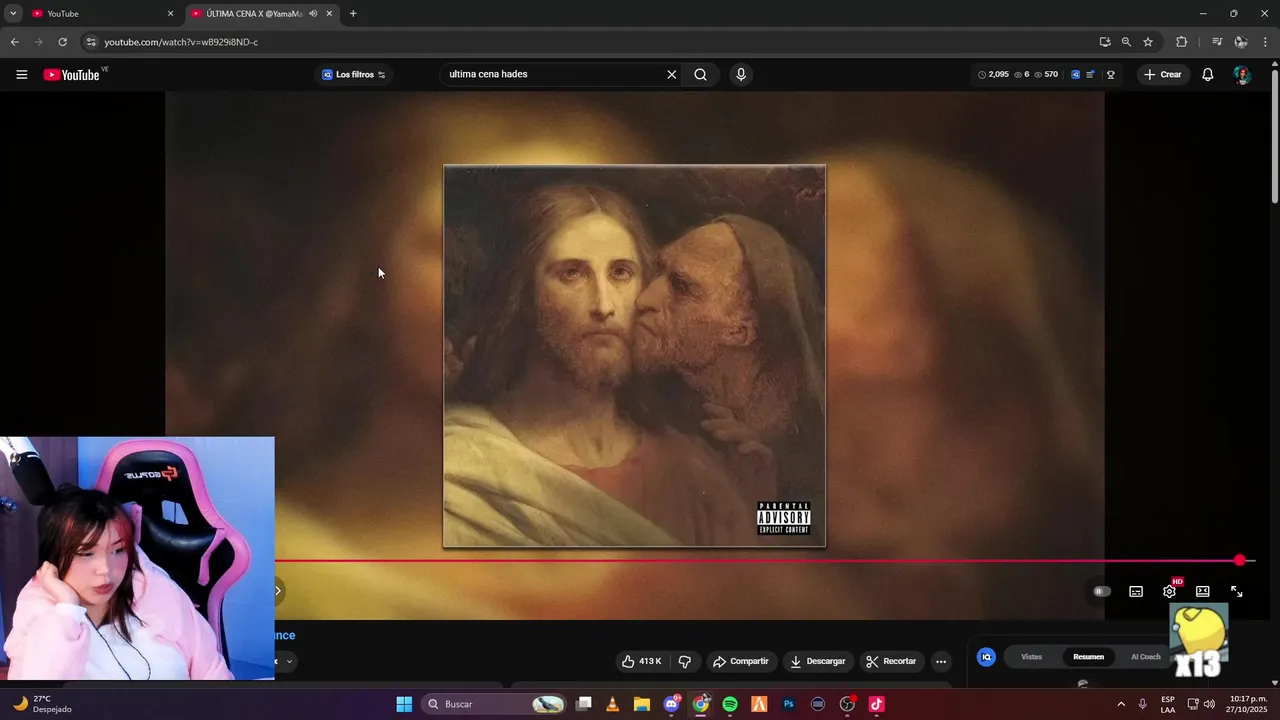The width and height of the screenshot is (1280, 720).
Task: Run search with the magnifier button
Action: pos(700,75)
